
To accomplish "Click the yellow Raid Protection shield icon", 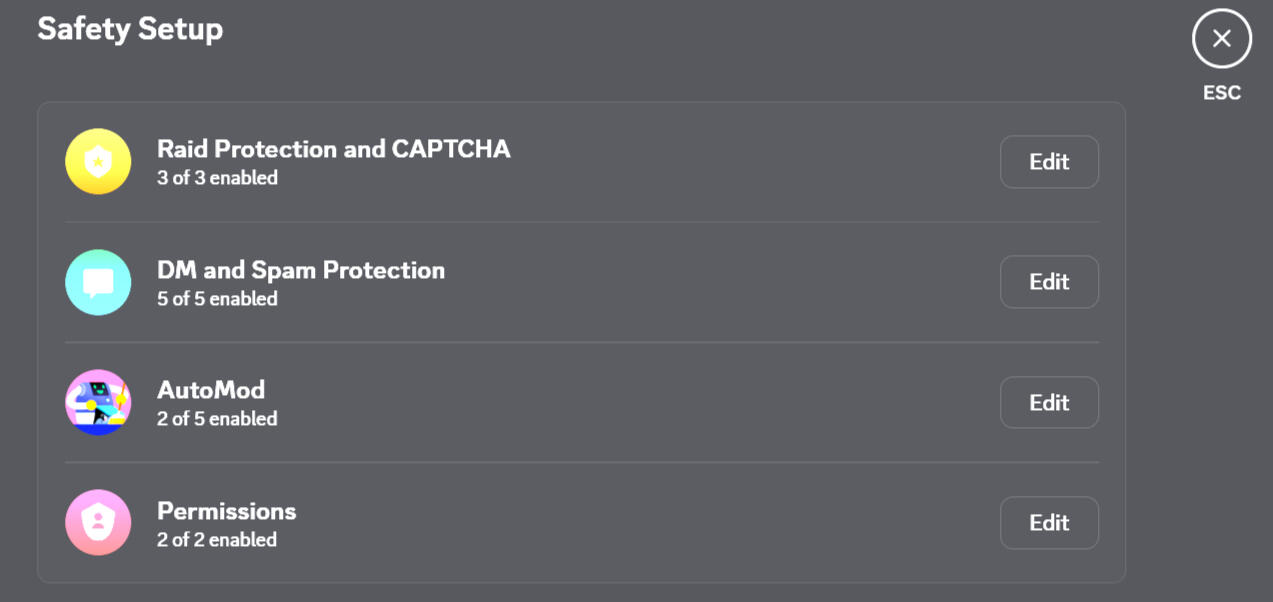I will (x=98, y=162).
